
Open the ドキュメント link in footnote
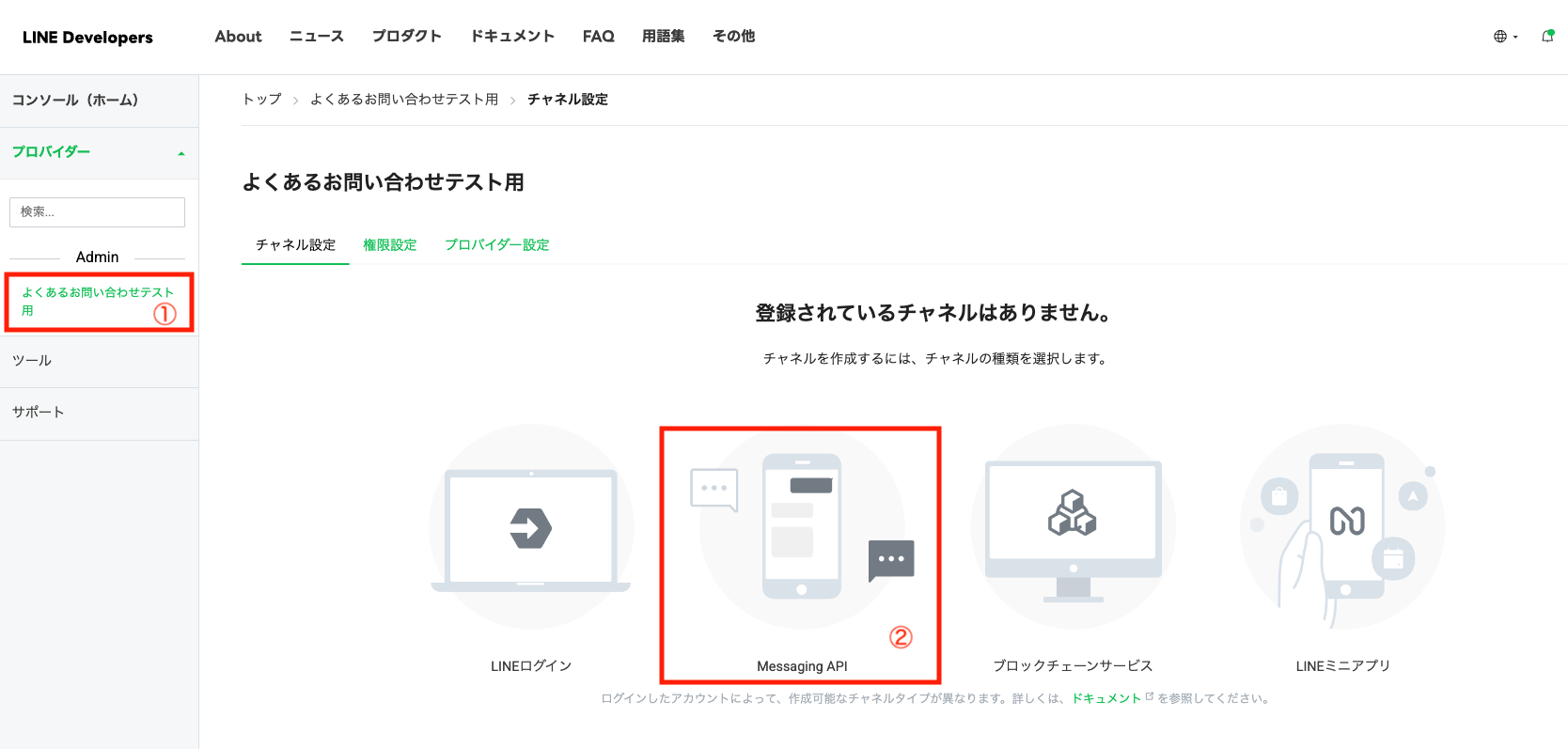(x=1106, y=698)
